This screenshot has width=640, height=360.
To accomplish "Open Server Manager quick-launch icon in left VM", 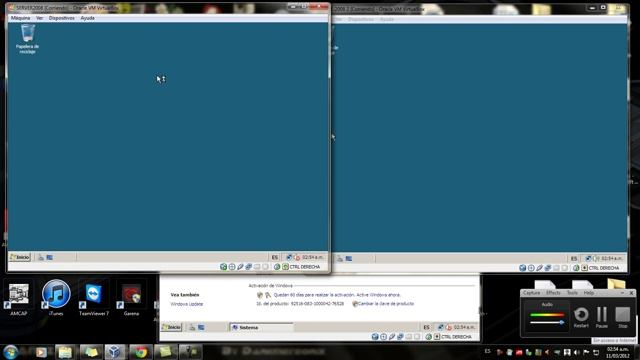I will pos(41,258).
